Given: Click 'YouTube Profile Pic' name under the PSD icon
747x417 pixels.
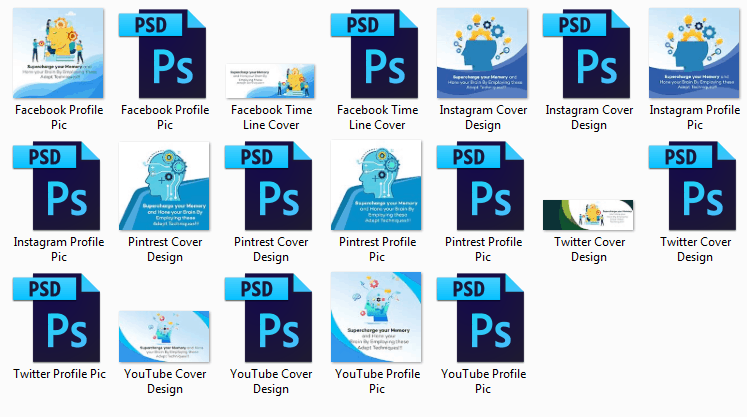Looking at the screenshot, I should pos(483,381).
